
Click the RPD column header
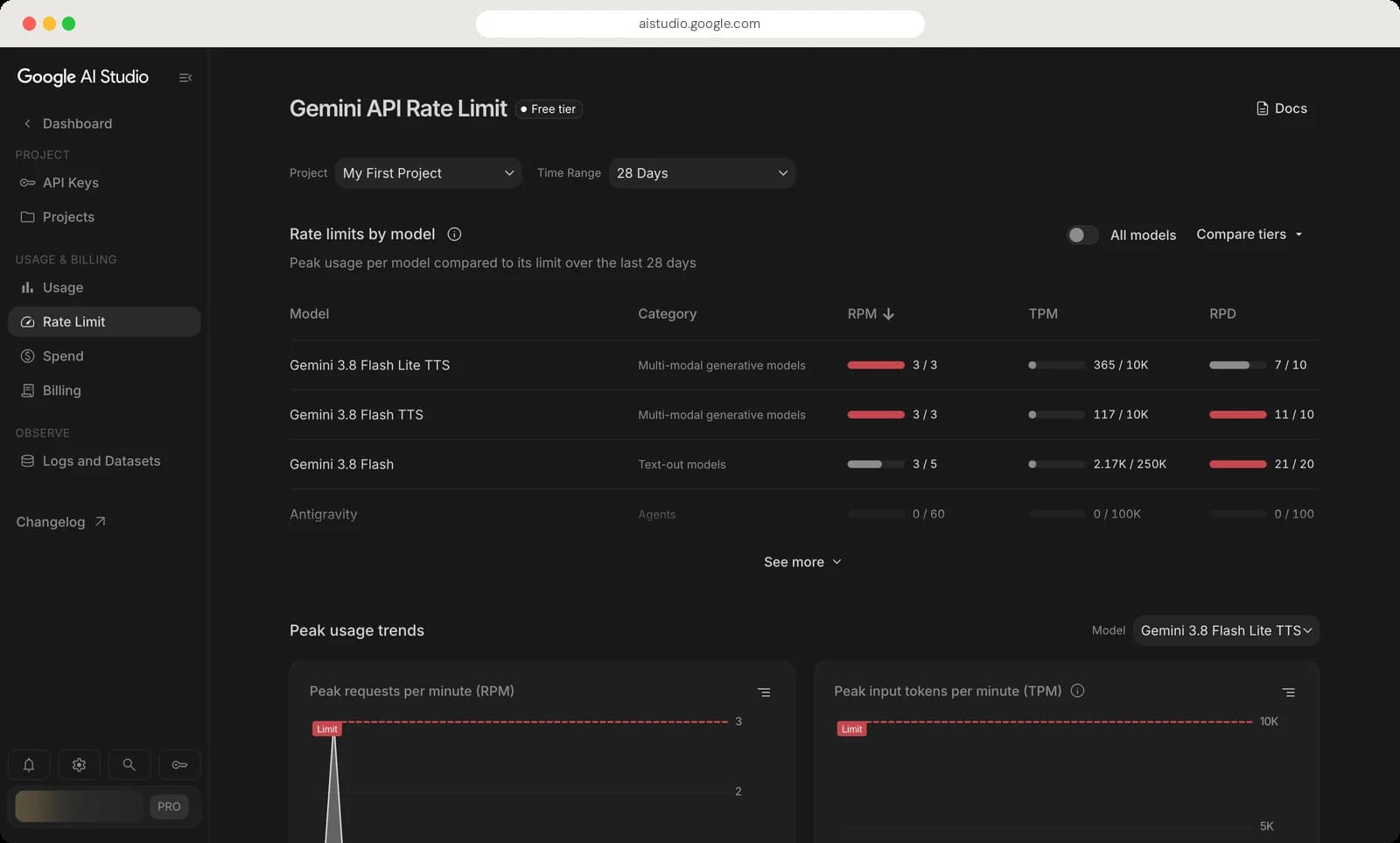(1222, 313)
